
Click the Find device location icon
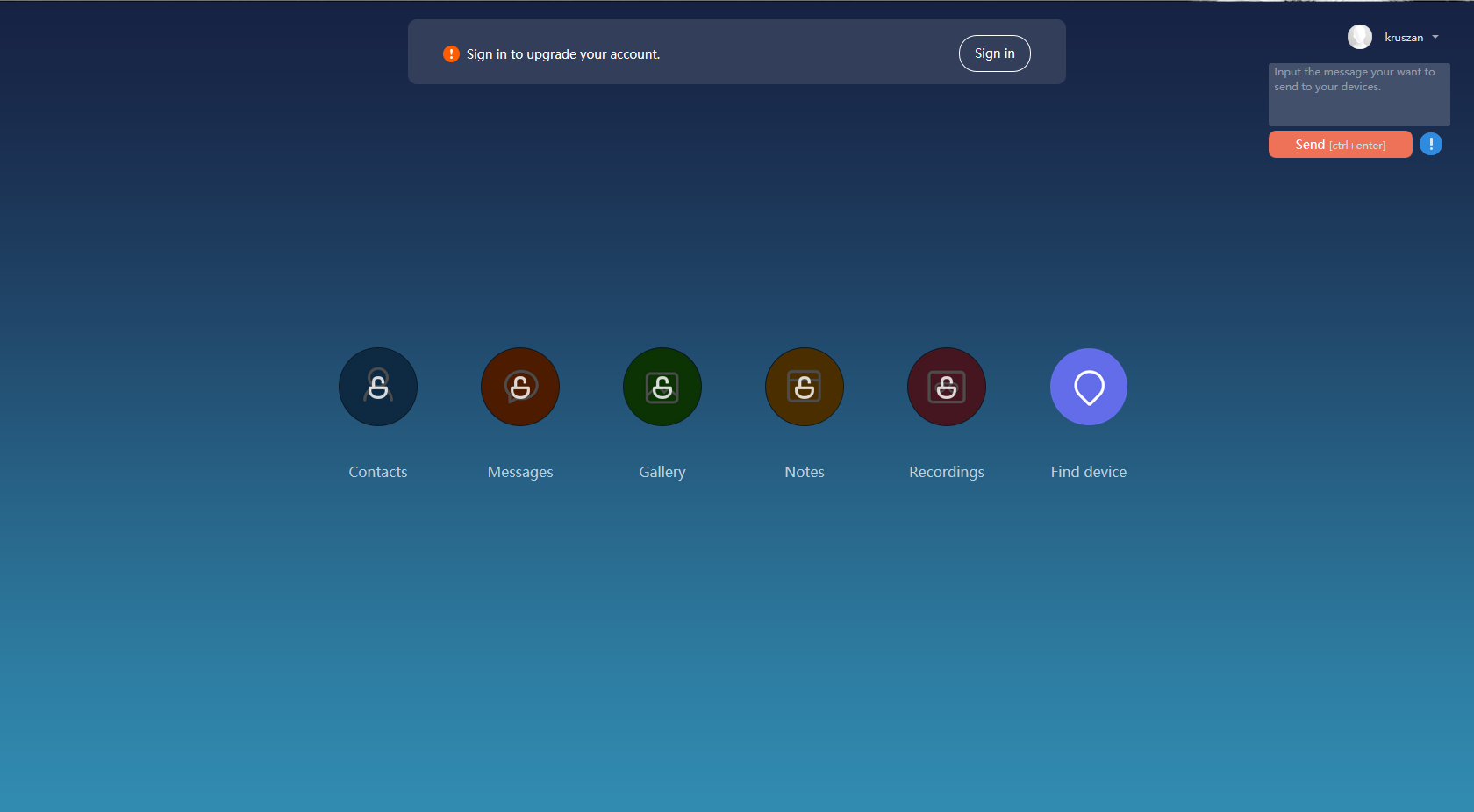(x=1089, y=387)
